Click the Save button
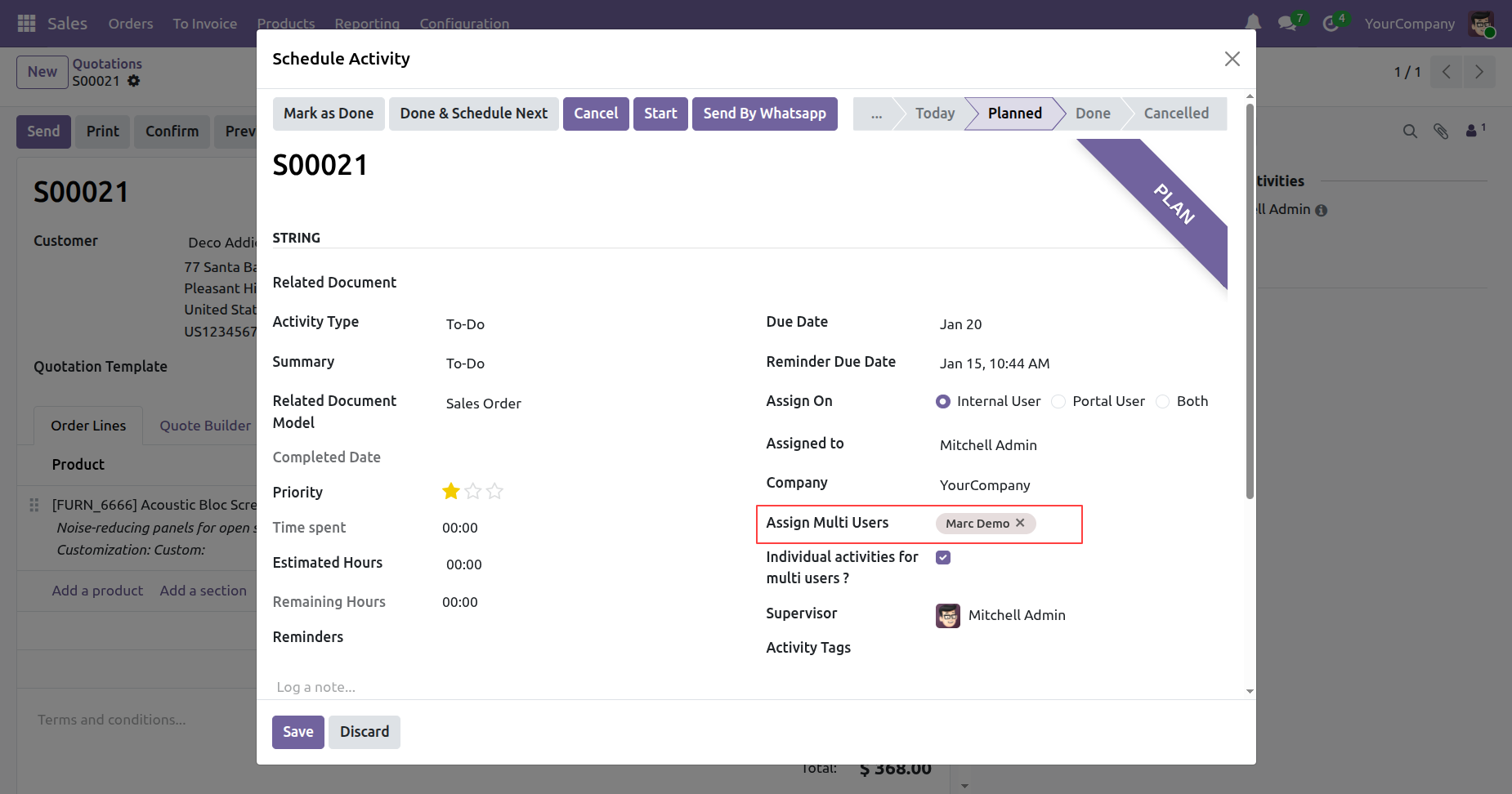Image resolution: width=1512 pixels, height=794 pixels. [298, 732]
